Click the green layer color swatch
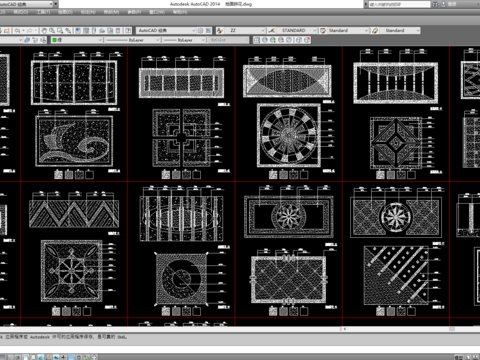This screenshot has height=360, width=480. (x=54, y=40)
